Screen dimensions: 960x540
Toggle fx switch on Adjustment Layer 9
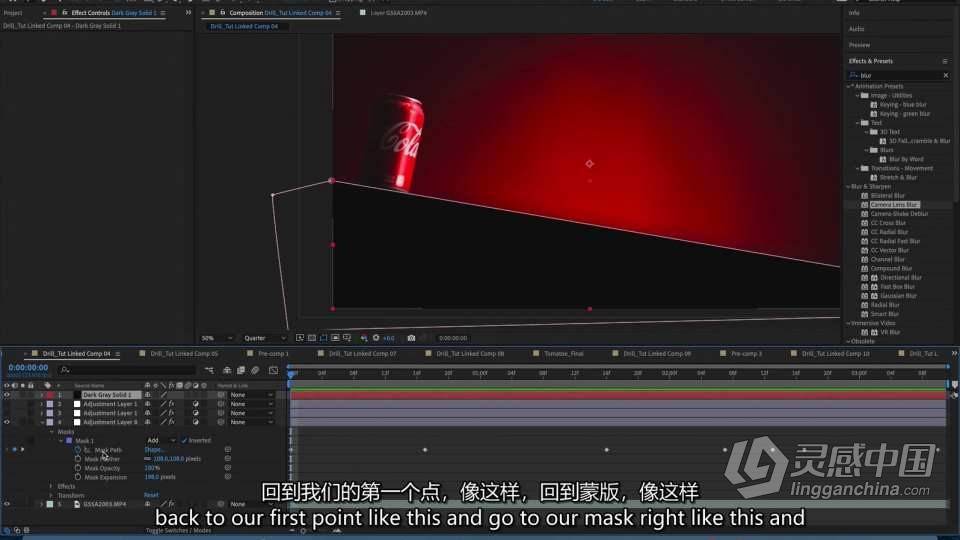click(171, 422)
